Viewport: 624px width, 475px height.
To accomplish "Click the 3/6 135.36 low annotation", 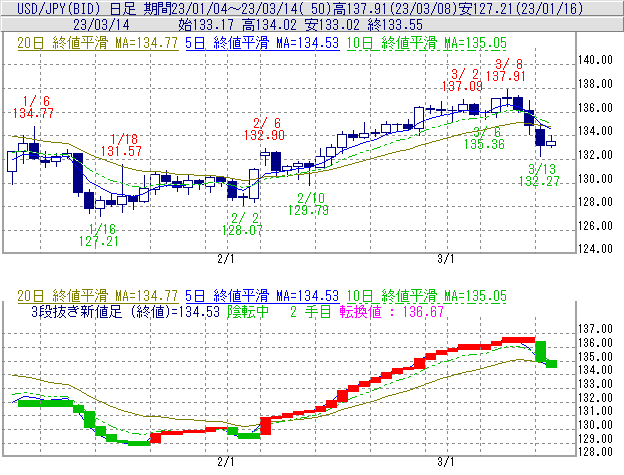I will click(x=484, y=138).
